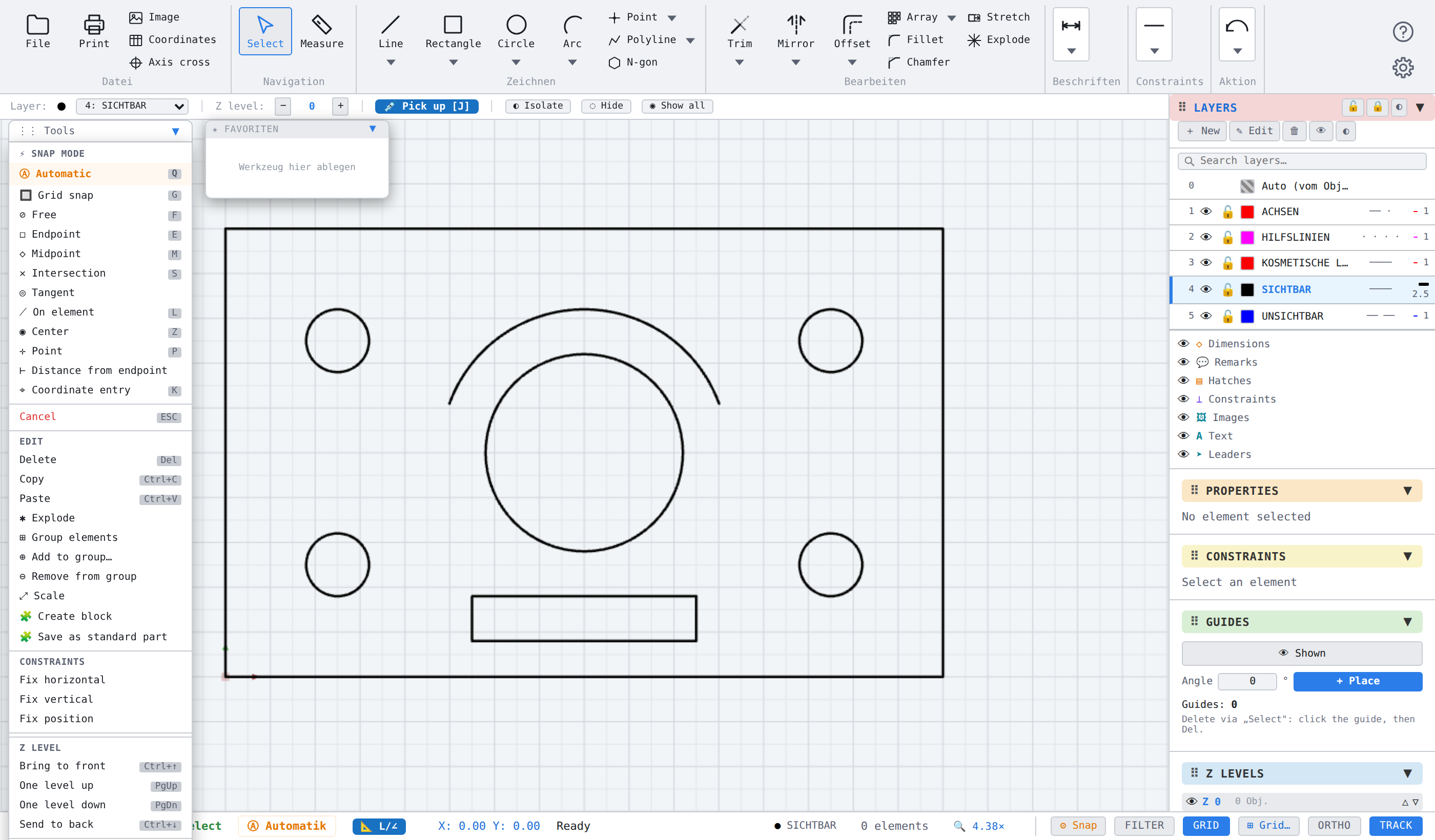Activate the Trim tool
The height and width of the screenshot is (840, 1435).
(739, 31)
